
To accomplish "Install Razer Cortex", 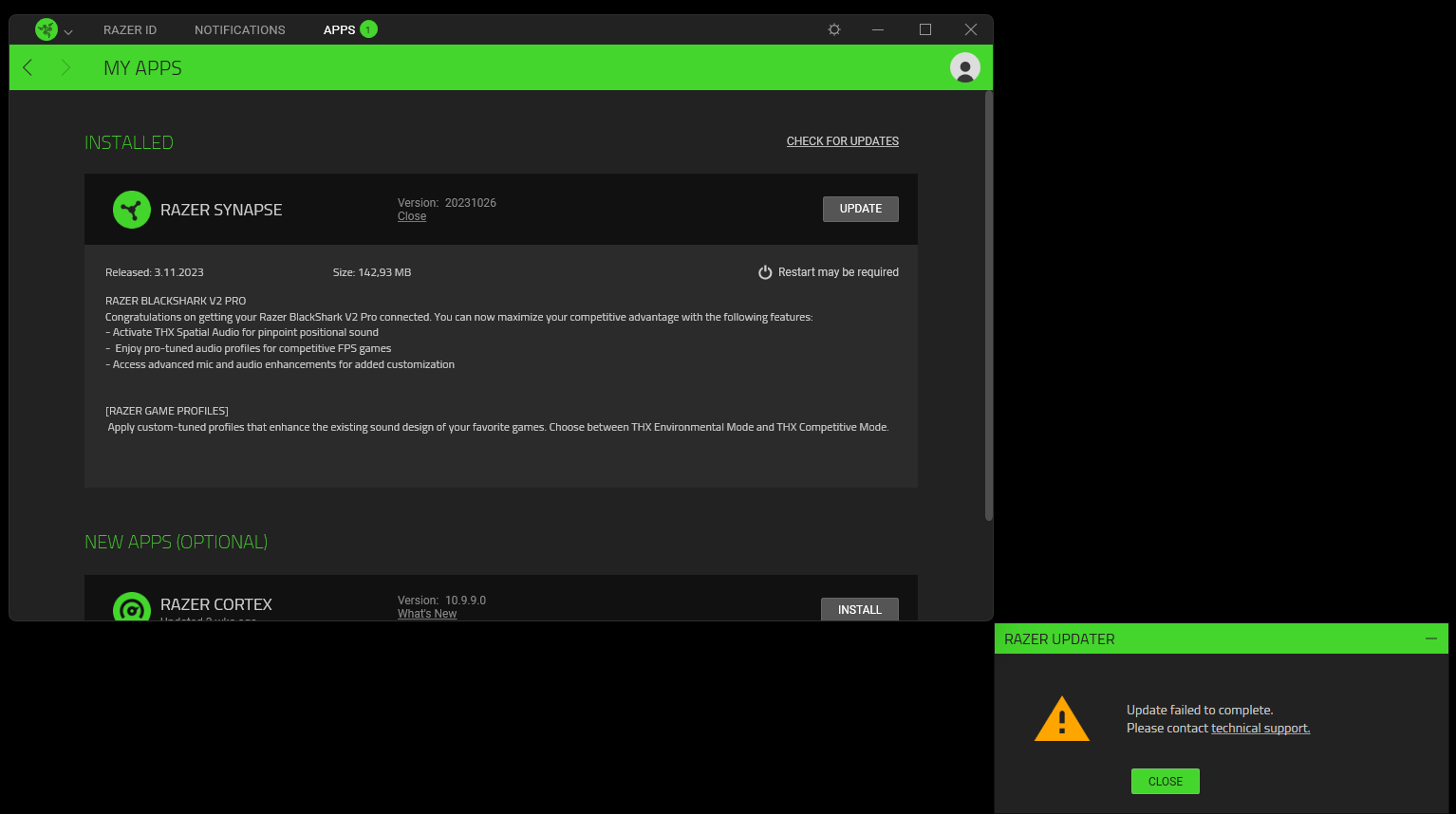I will (x=860, y=609).
